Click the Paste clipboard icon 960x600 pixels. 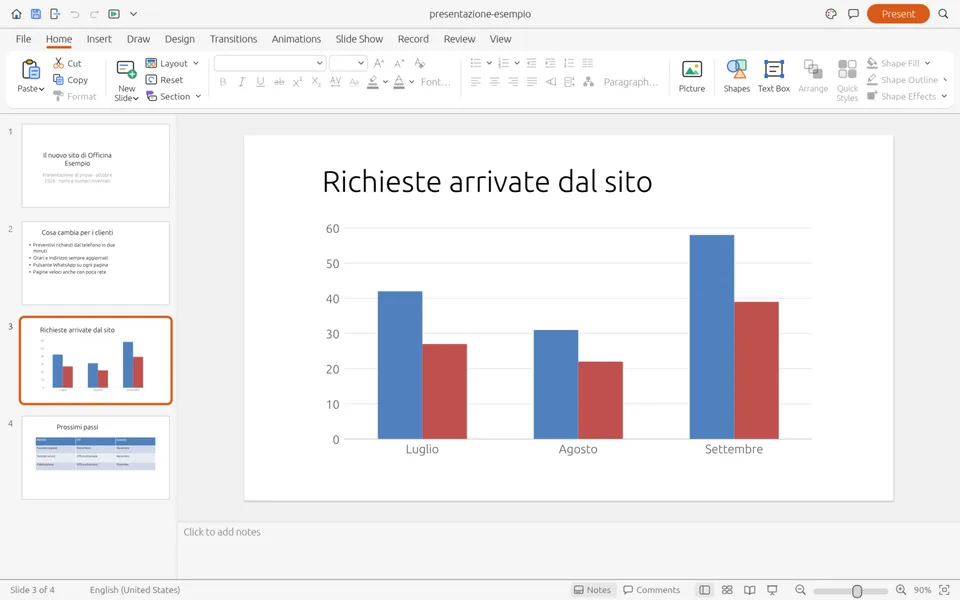pos(31,70)
